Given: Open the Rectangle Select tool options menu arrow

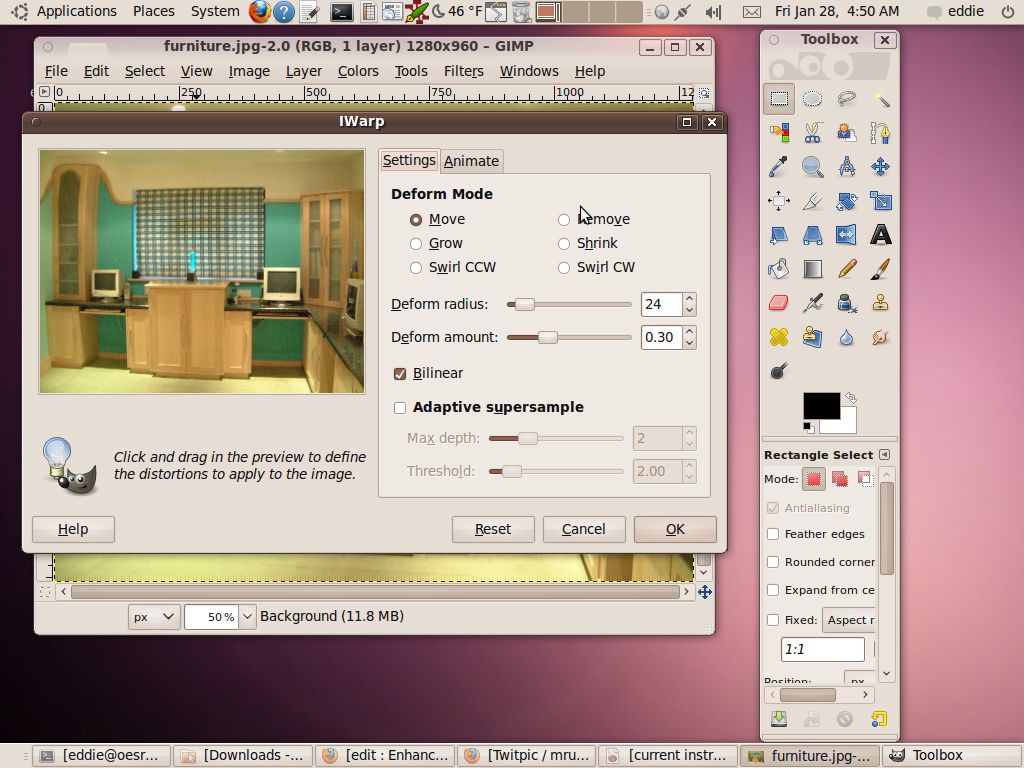Looking at the screenshot, I should (884, 455).
